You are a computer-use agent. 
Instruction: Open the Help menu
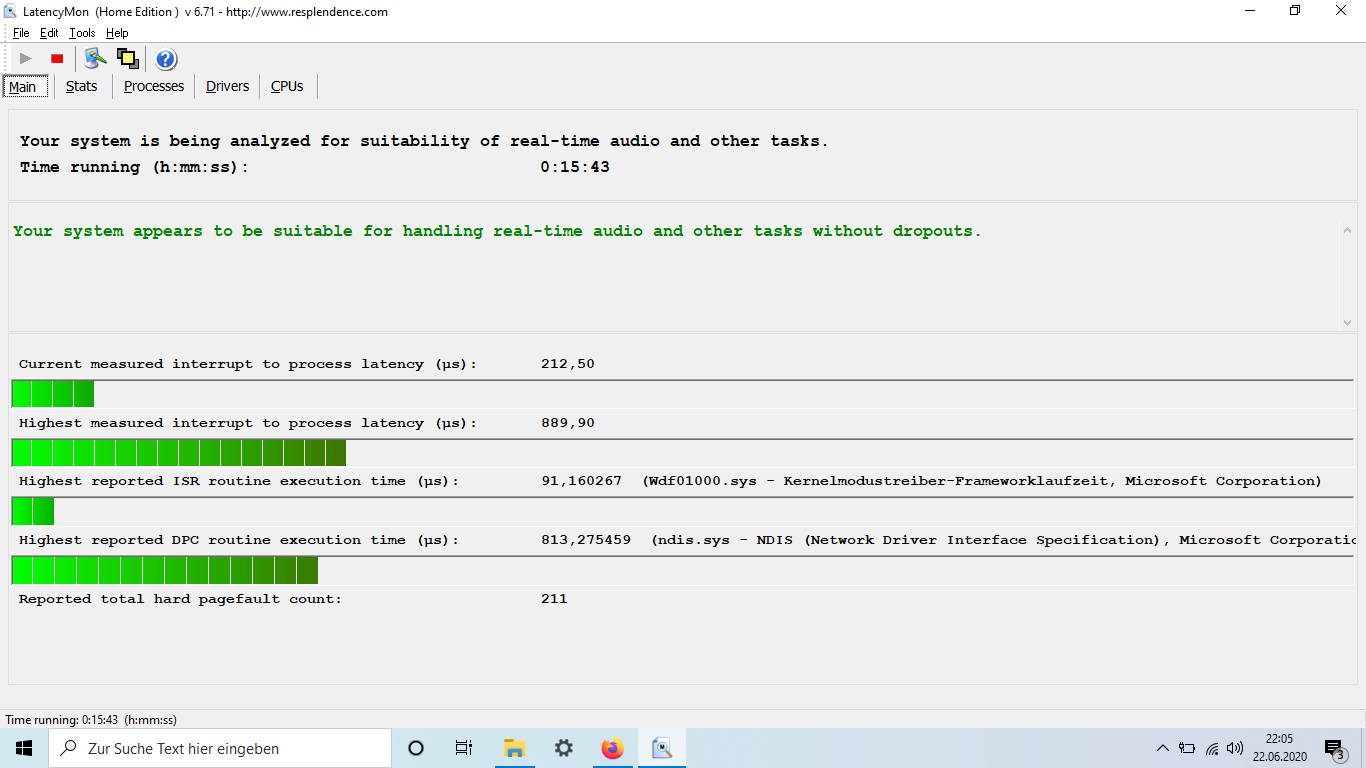click(117, 33)
